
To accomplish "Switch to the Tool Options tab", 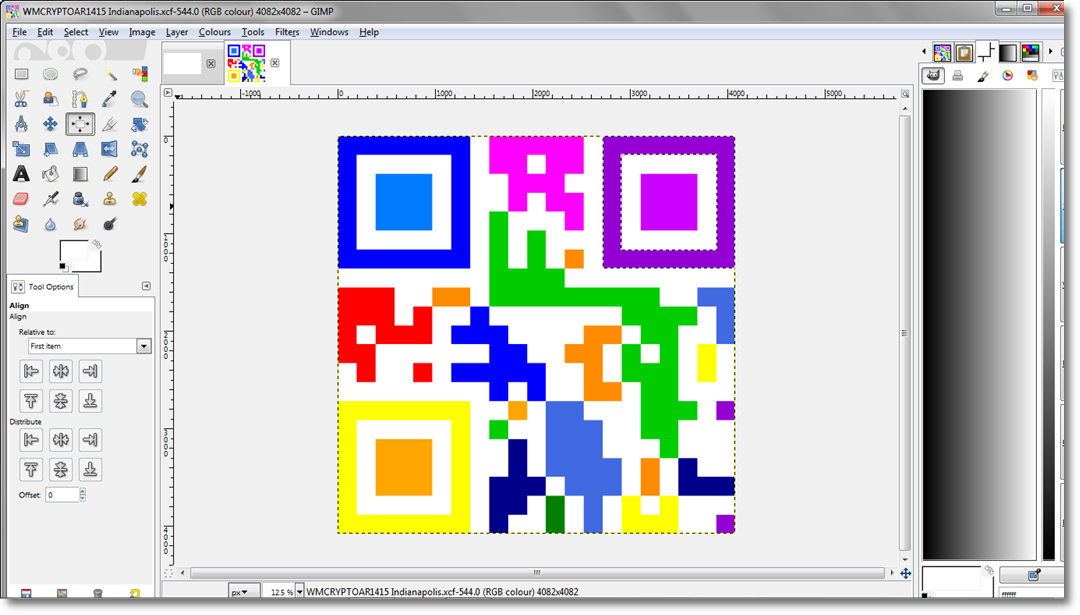I will tap(43, 286).
